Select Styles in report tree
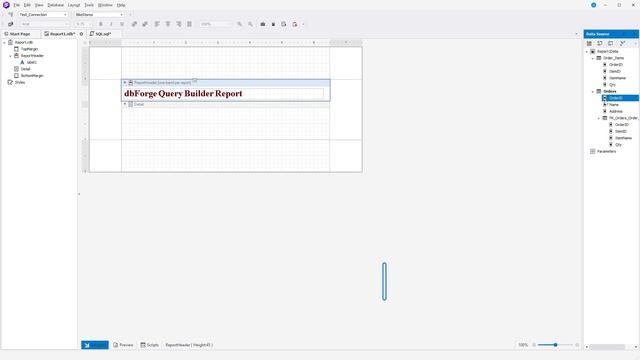 click(20, 82)
